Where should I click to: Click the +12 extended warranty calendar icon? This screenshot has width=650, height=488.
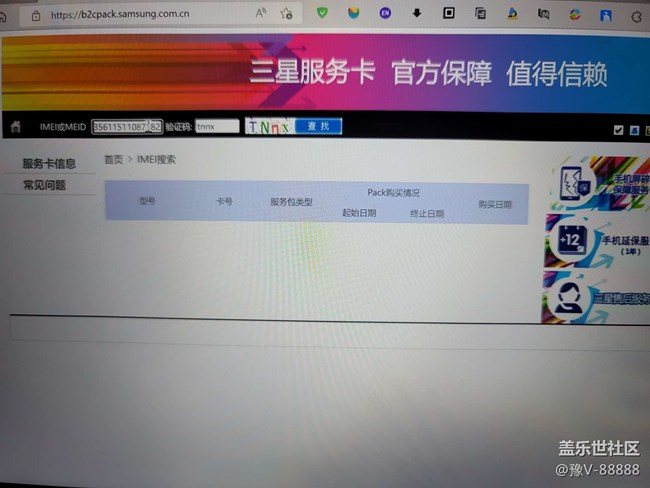(x=572, y=242)
